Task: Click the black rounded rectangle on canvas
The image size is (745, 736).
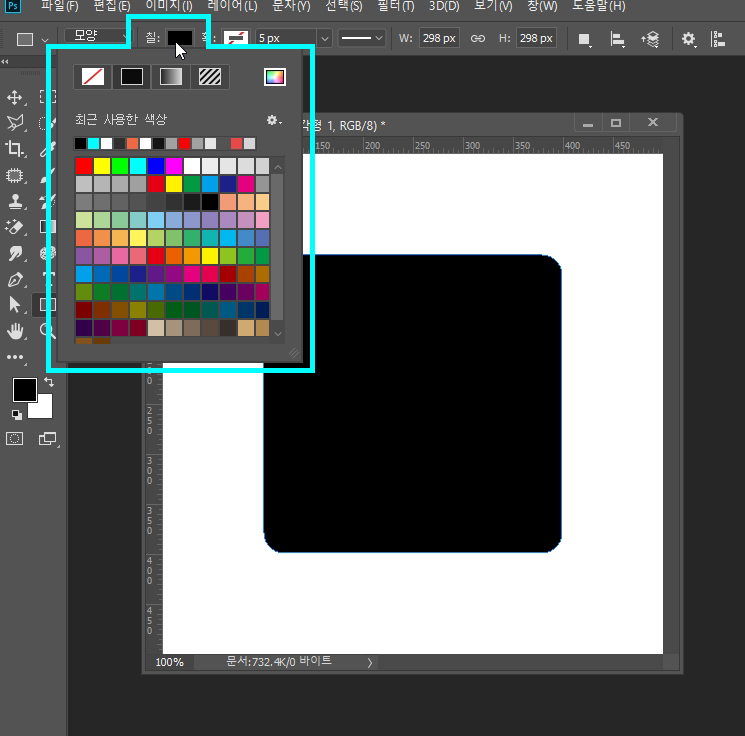Action: pyautogui.click(x=412, y=404)
